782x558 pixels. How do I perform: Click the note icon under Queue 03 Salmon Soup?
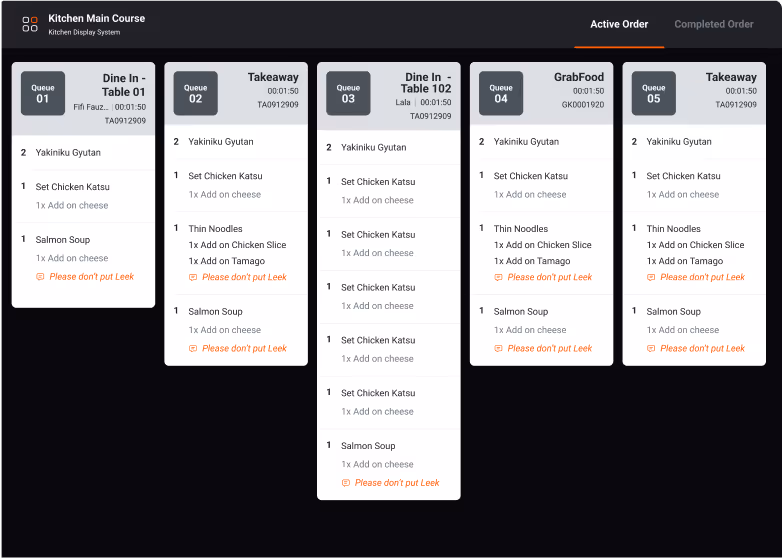346,483
